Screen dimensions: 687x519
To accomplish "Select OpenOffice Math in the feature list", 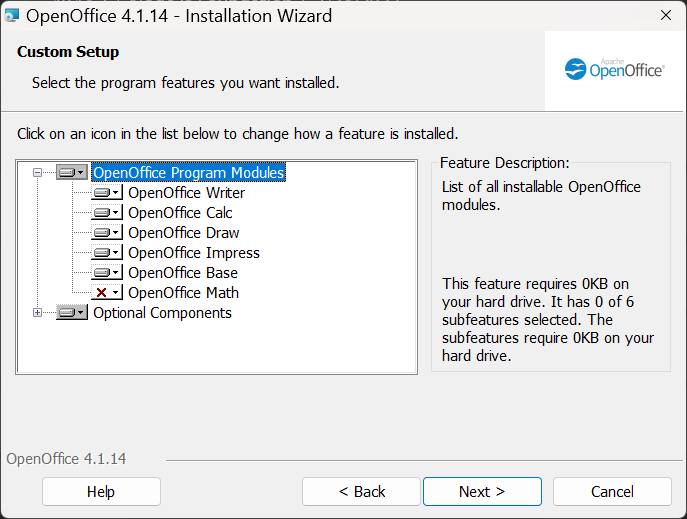I will click(x=183, y=293).
